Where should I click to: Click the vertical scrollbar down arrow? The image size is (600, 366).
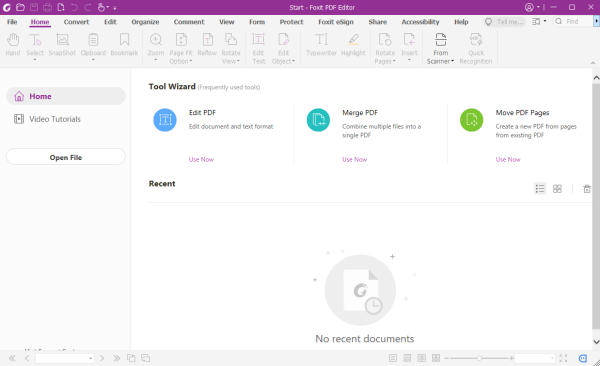[x=596, y=342]
